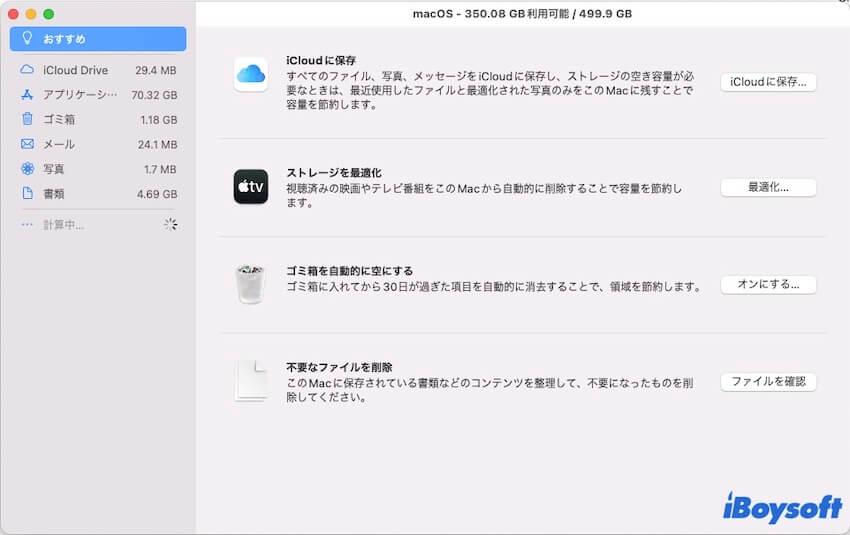Click the iCloud cloud icon in recommendations

tap(250, 74)
